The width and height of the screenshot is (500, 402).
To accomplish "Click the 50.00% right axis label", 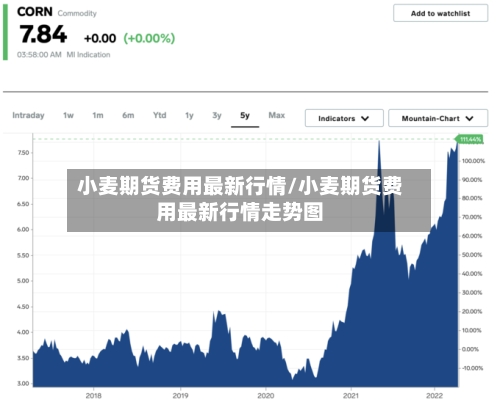I will 472,255.
